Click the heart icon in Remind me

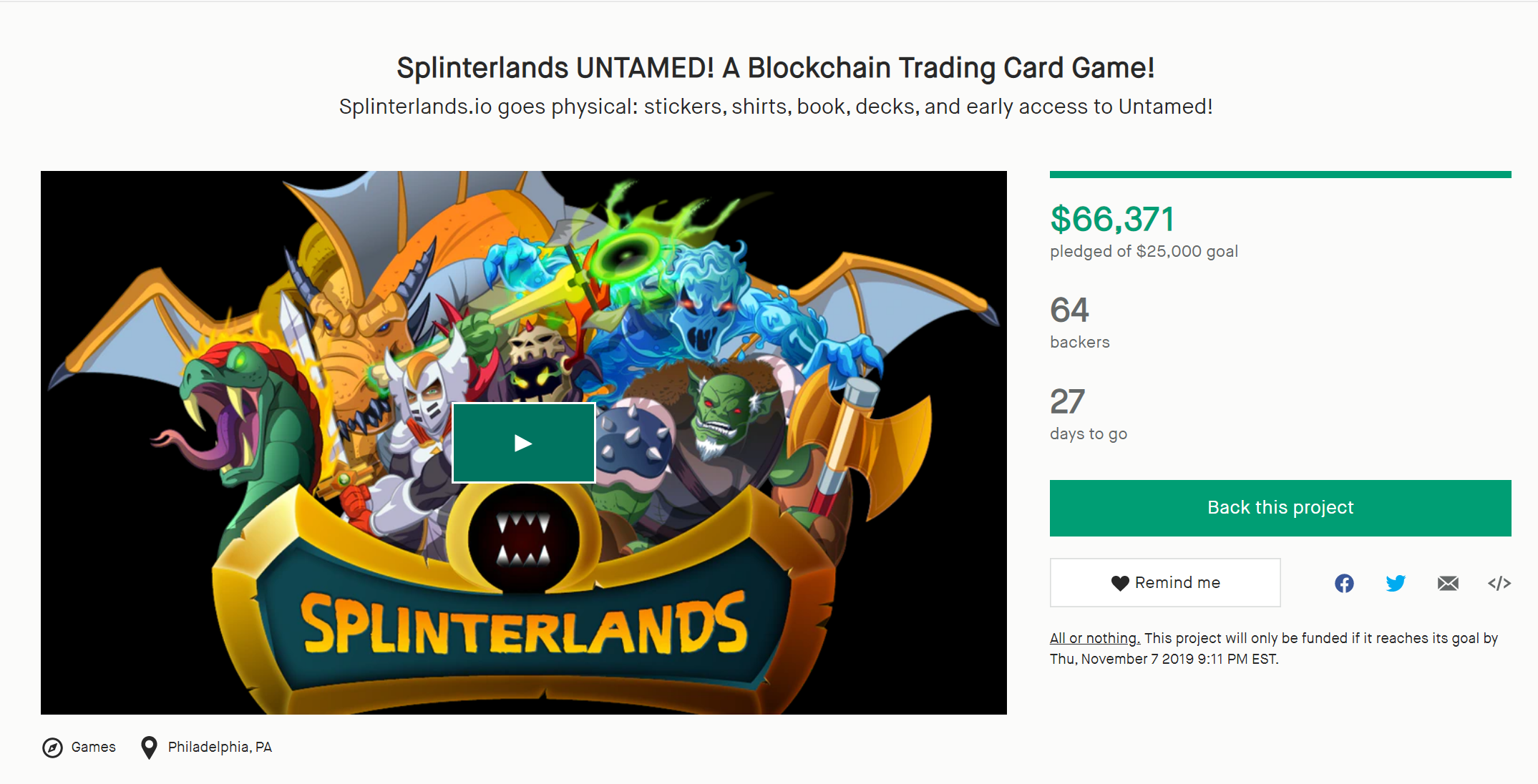(1119, 583)
